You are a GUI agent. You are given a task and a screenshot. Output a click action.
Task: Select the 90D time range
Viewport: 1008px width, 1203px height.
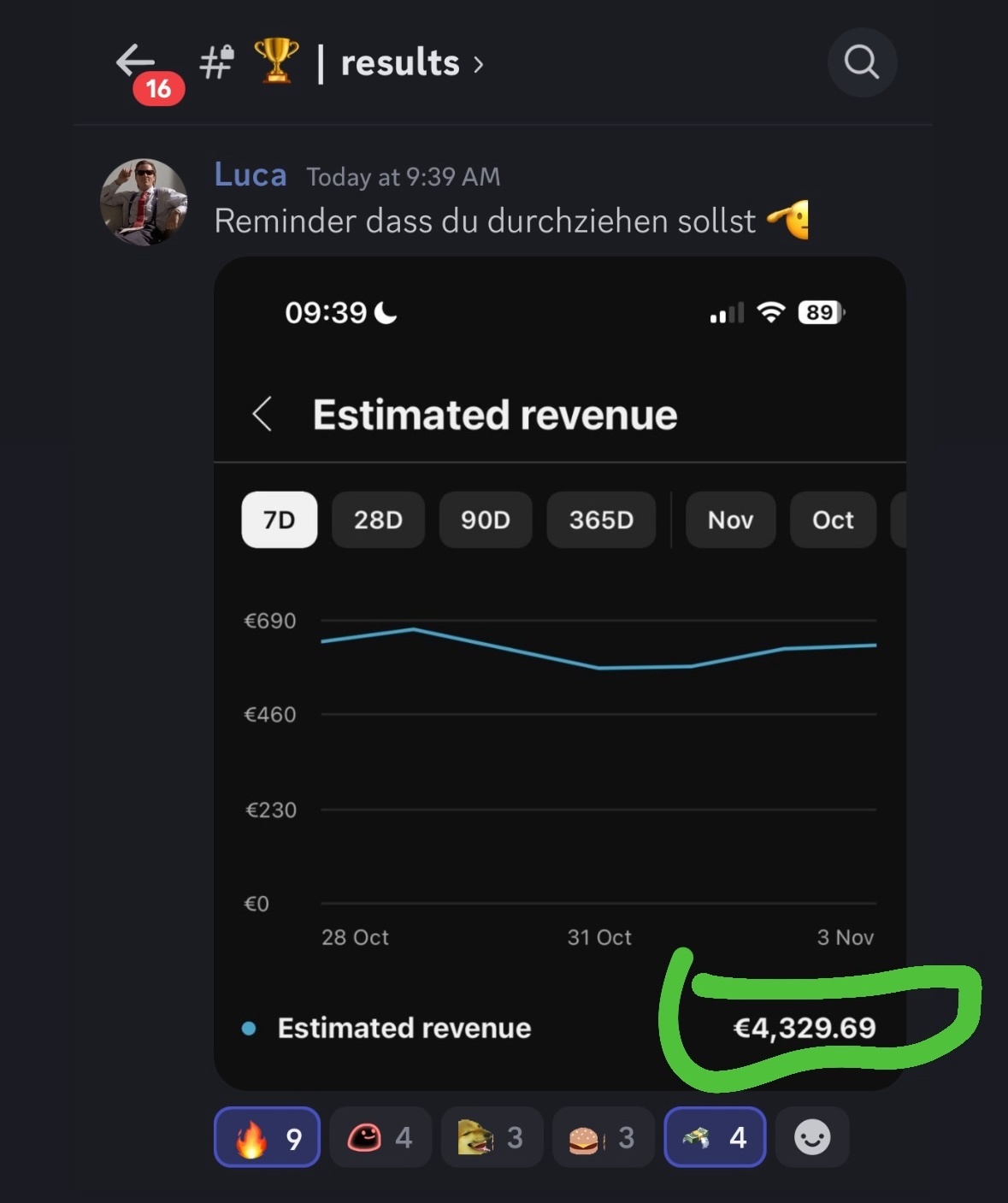pyautogui.click(x=486, y=520)
